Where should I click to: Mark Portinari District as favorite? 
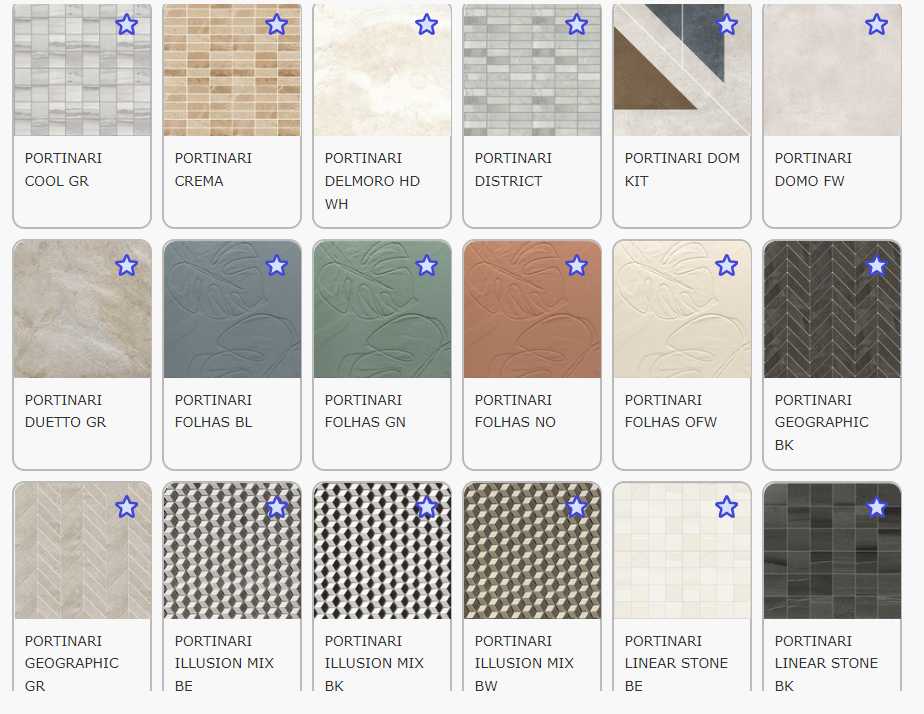pyautogui.click(x=576, y=24)
